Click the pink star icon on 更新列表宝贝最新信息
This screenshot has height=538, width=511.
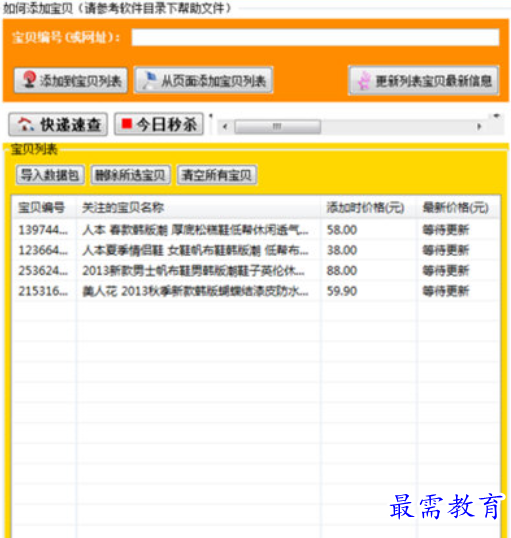[364, 81]
